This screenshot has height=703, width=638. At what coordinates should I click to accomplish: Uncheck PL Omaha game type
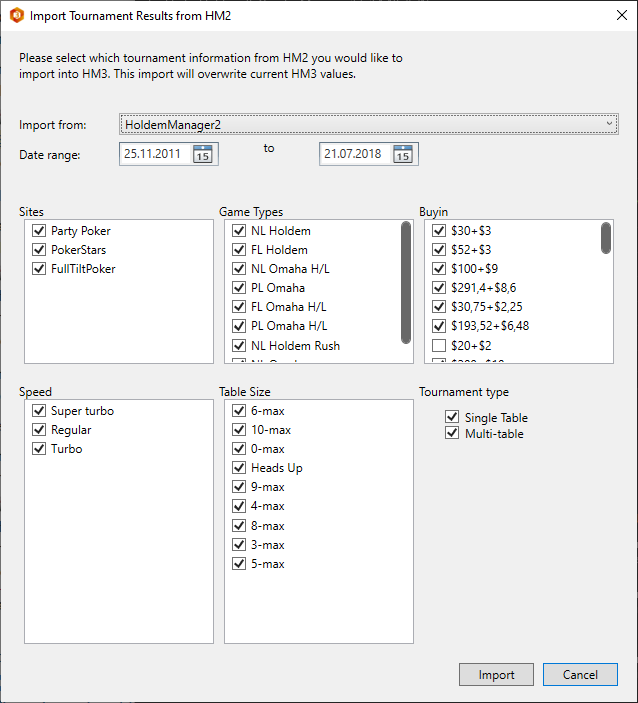tap(239, 287)
